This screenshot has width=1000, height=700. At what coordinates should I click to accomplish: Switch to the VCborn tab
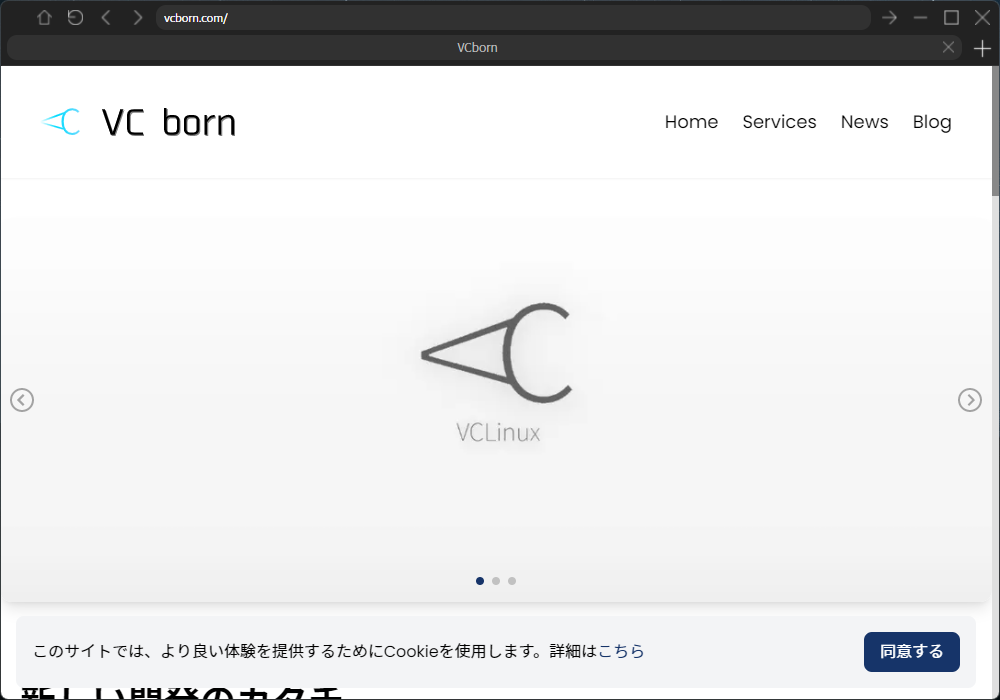(477, 47)
